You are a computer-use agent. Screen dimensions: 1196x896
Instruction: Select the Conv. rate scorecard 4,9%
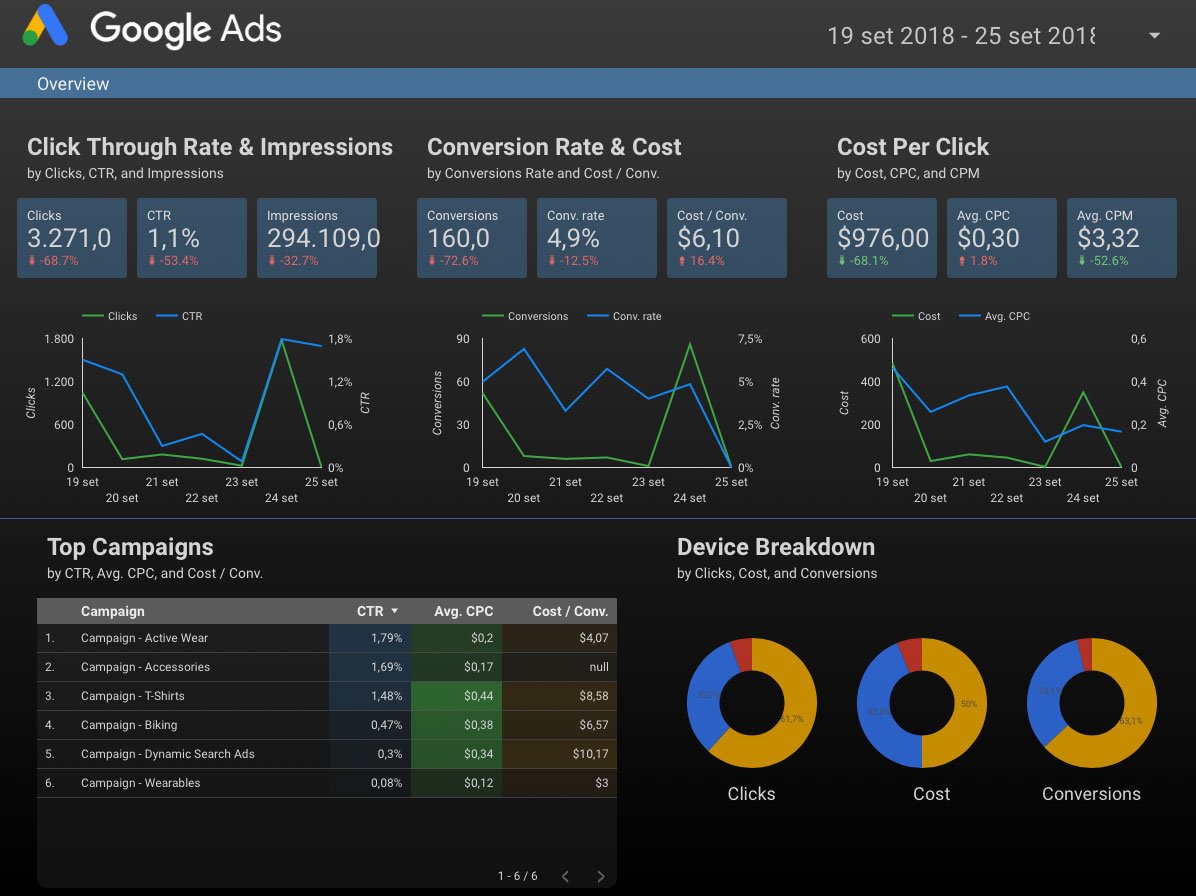[596, 238]
